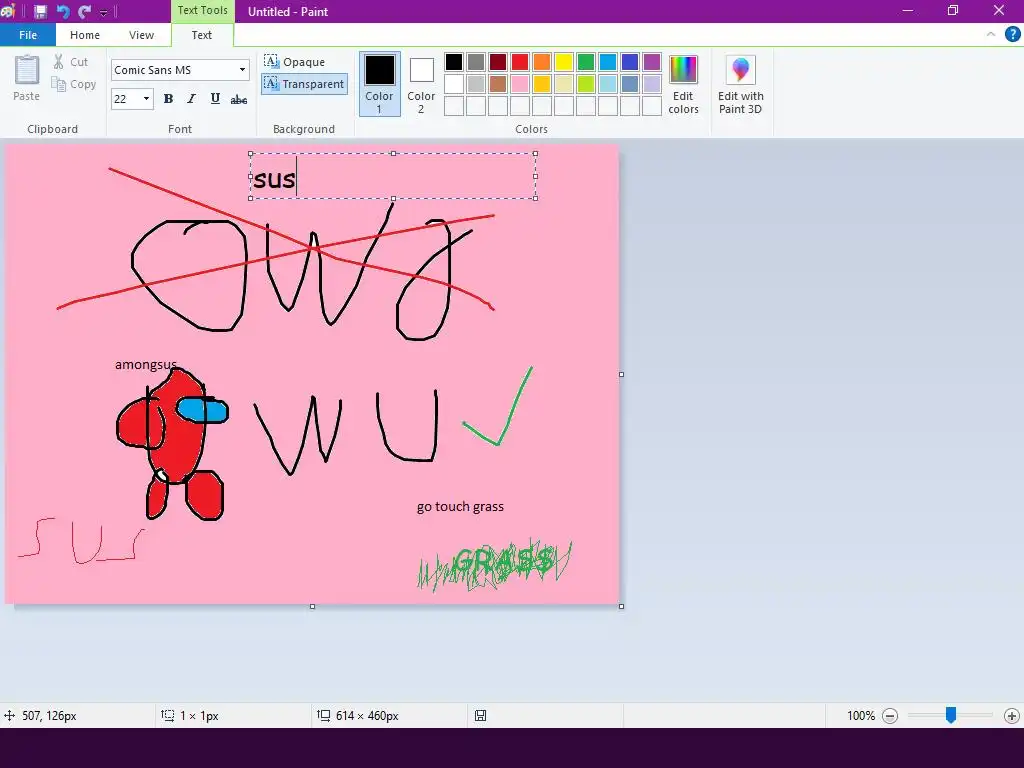
Task: Pick the turquoise color swatch
Action: [x=608, y=62]
